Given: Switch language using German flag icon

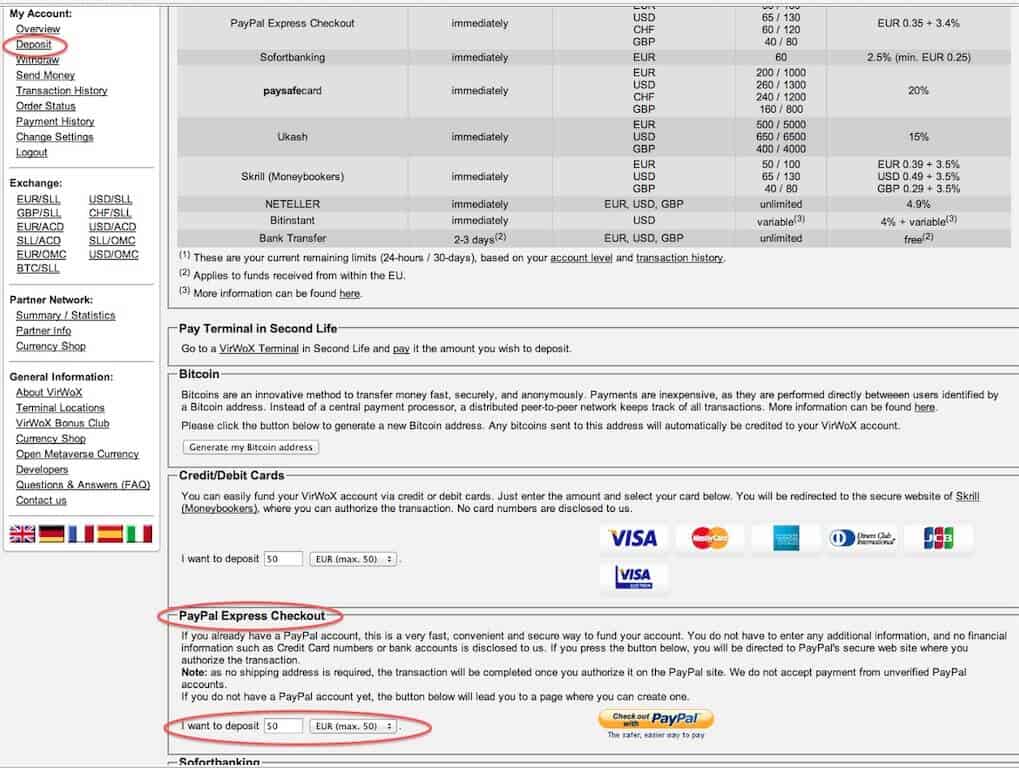Looking at the screenshot, I should click(51, 534).
